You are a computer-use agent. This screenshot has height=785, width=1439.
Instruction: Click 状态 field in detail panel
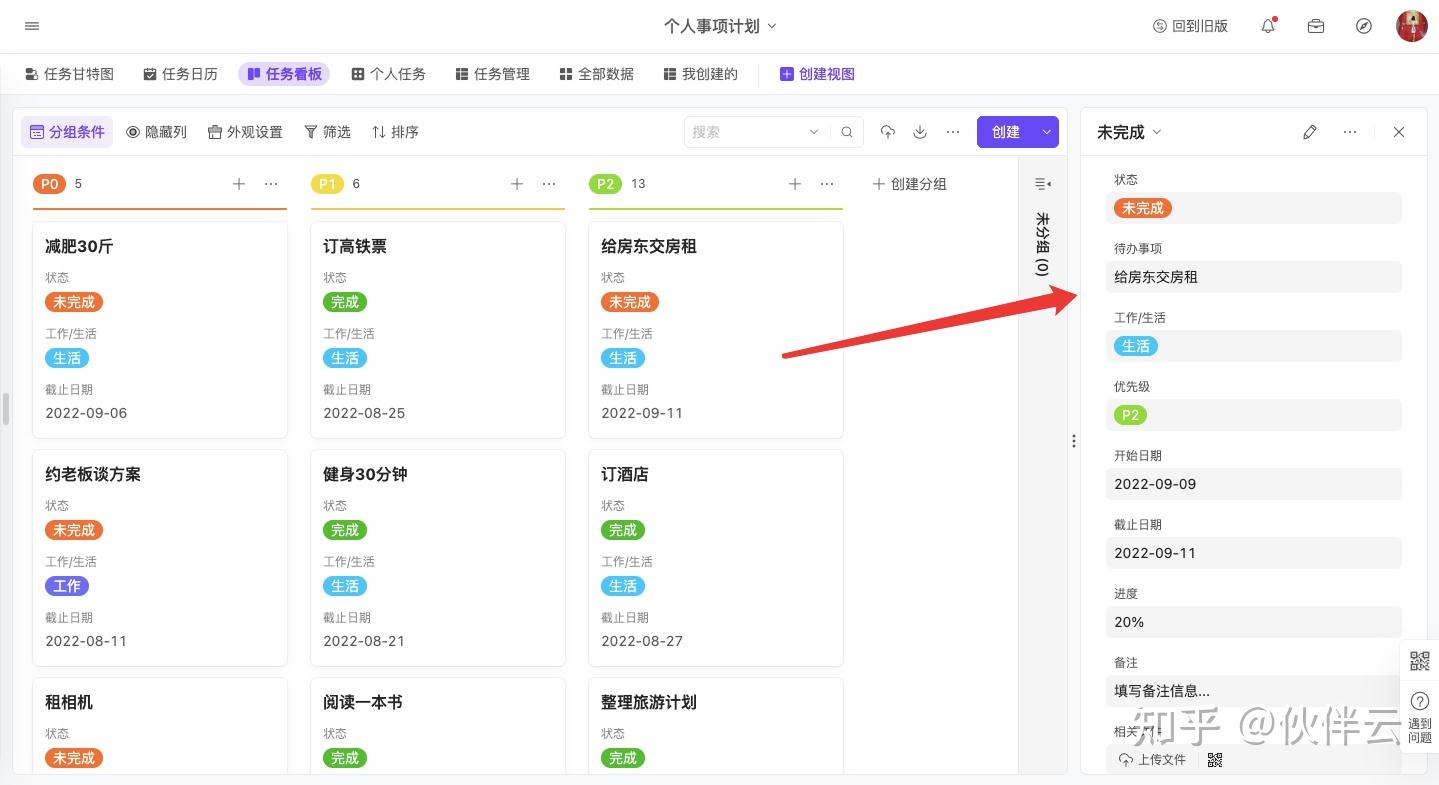pyautogui.click(x=1254, y=208)
